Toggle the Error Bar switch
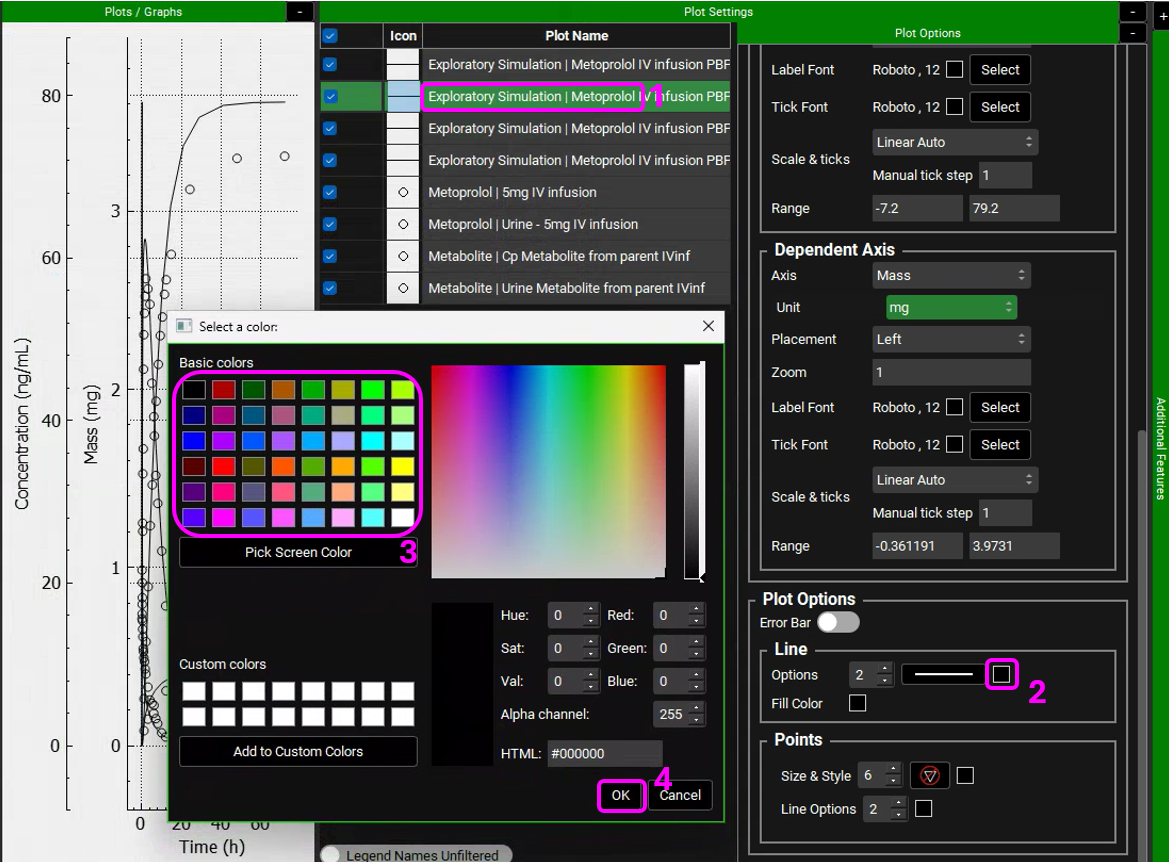 (x=838, y=622)
